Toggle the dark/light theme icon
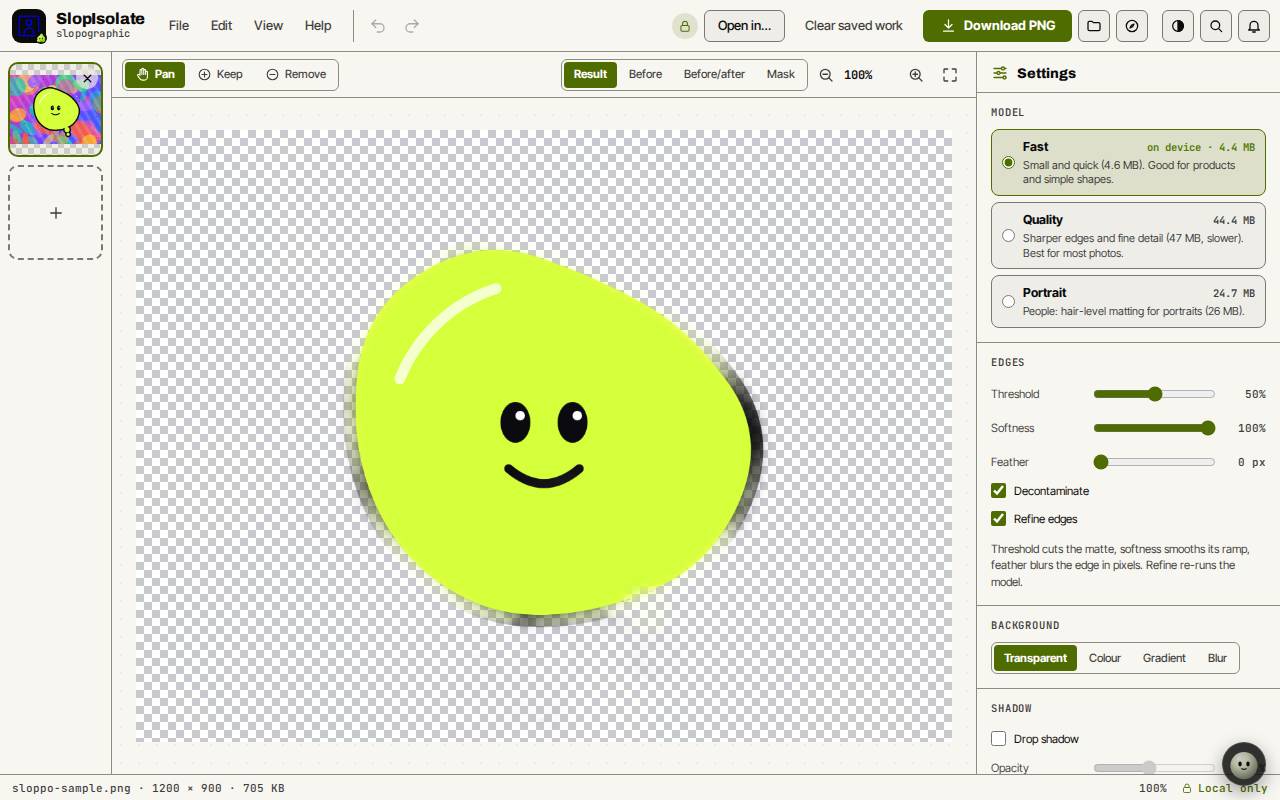 (1178, 26)
